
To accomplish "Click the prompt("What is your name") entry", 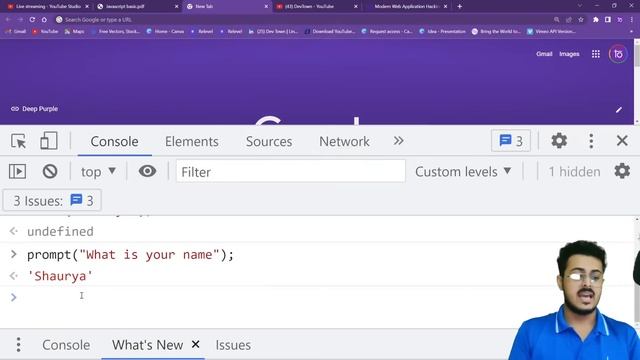I will click(x=130, y=255).
